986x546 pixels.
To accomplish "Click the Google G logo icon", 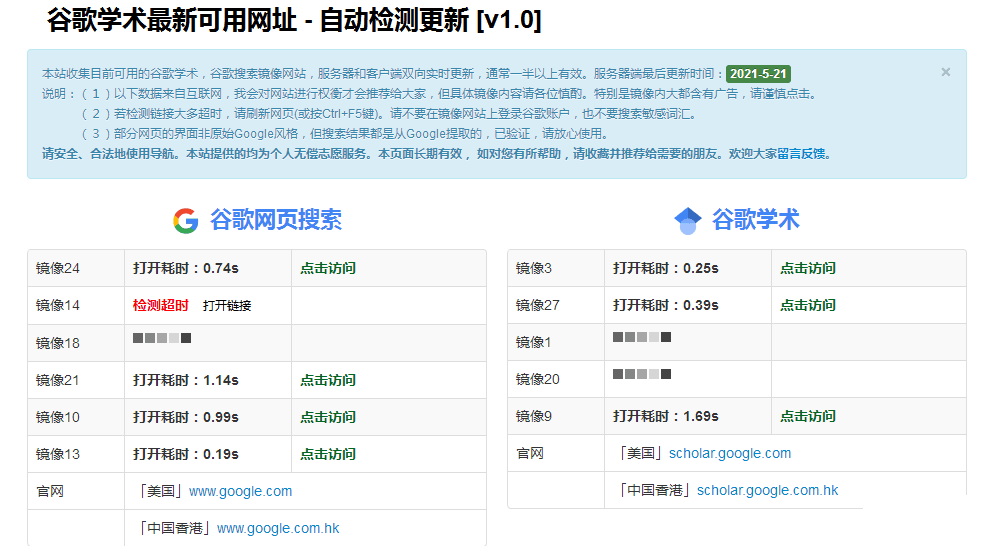I will click(186, 220).
